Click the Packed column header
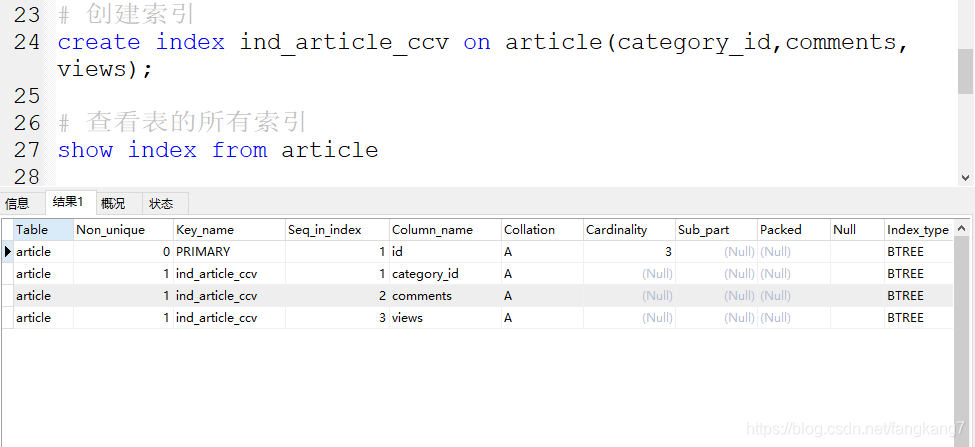Image resolution: width=975 pixels, height=447 pixels. (794, 230)
